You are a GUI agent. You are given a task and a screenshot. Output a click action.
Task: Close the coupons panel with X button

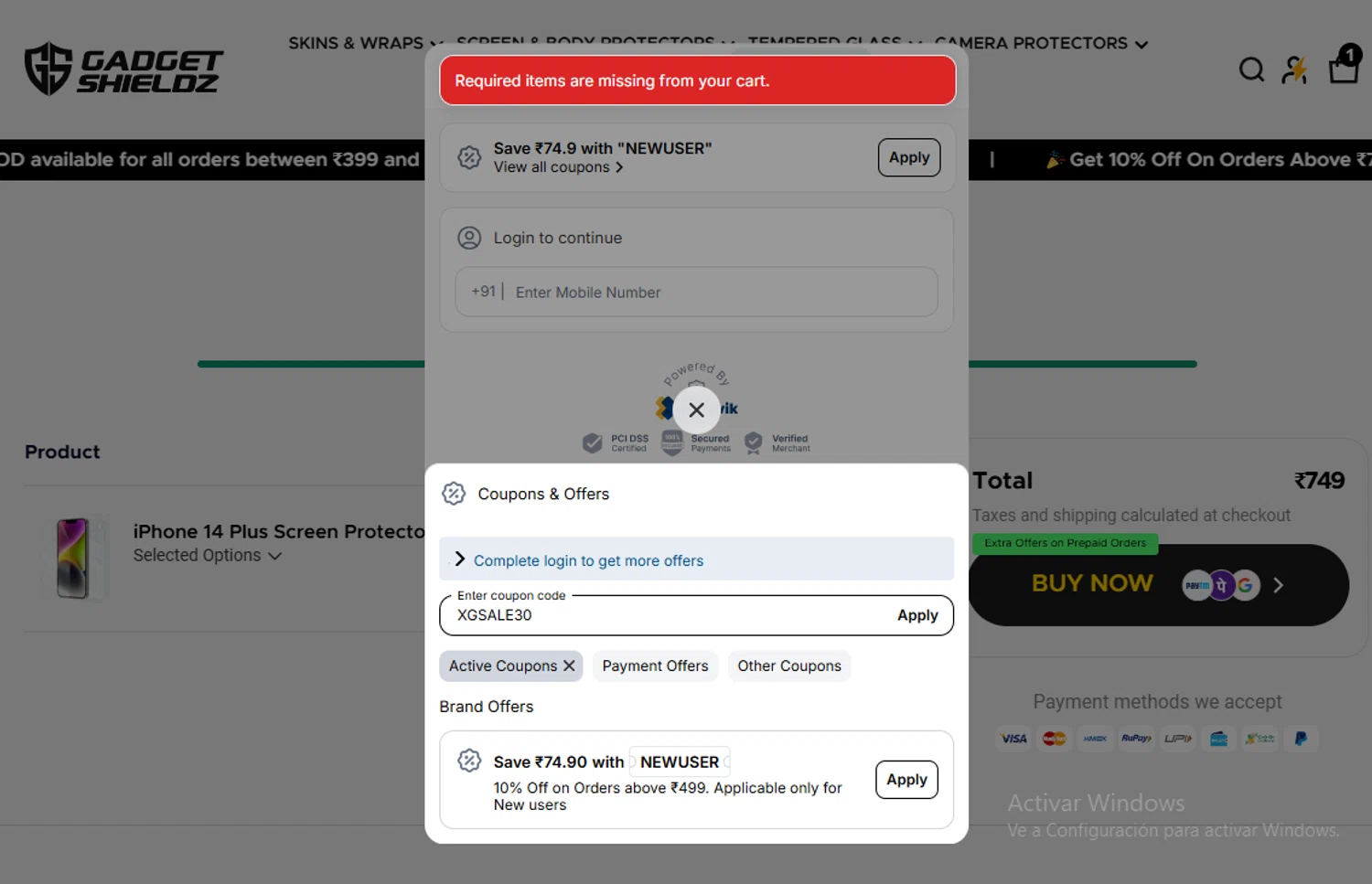tap(697, 410)
